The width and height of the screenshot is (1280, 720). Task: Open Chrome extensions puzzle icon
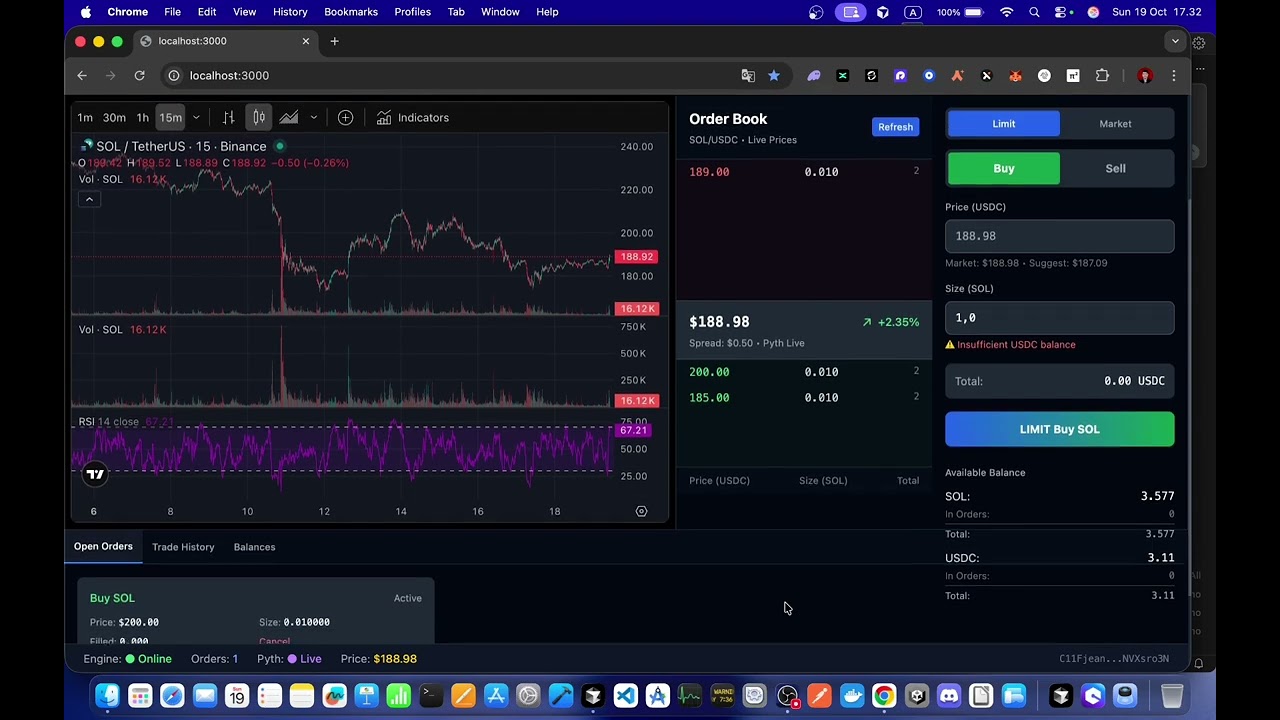point(1102,75)
